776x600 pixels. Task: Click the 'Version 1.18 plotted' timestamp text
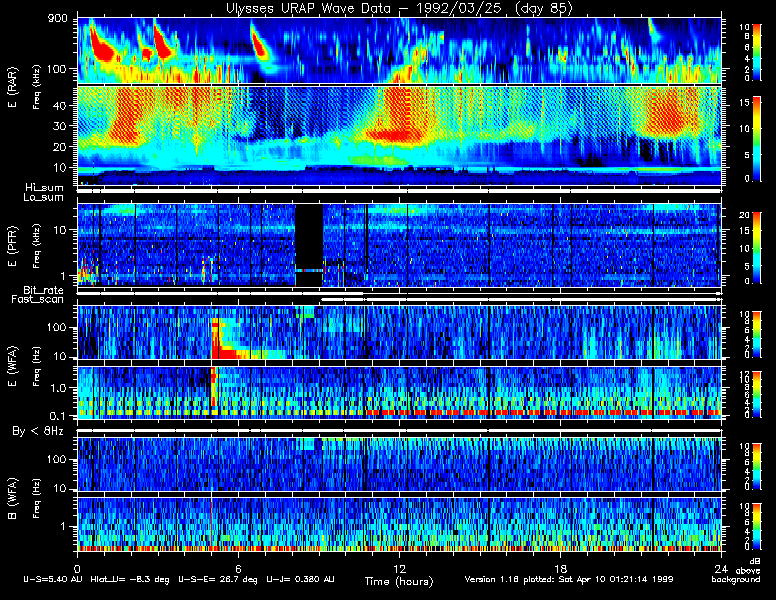[x=509, y=579]
